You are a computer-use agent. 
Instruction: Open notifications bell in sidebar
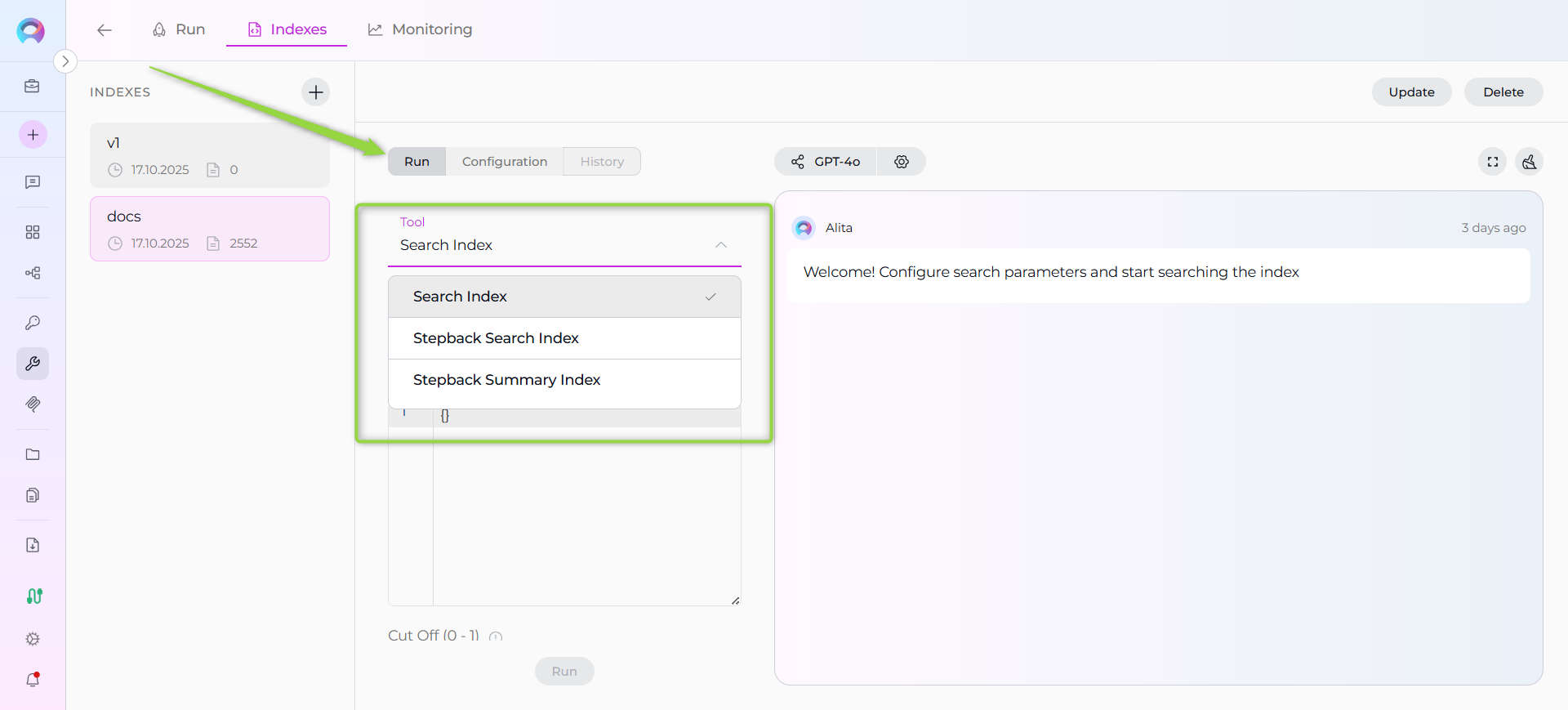(x=33, y=680)
